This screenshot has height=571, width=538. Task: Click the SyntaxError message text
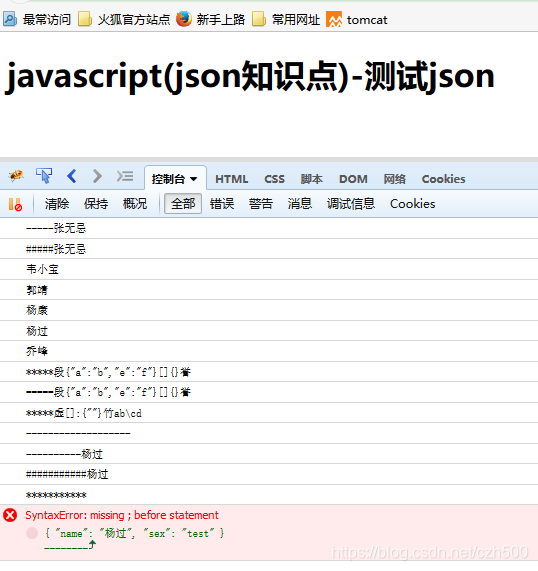pyautogui.click(x=122, y=515)
